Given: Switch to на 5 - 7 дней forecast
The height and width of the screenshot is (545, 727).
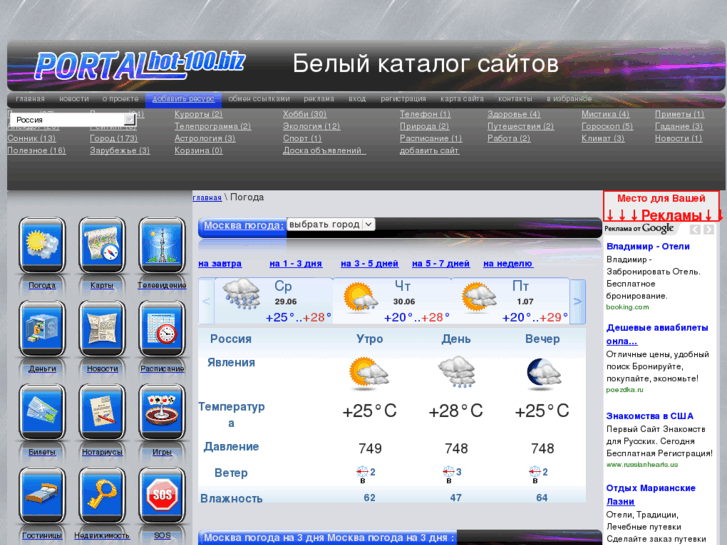Looking at the screenshot, I should coord(441,263).
